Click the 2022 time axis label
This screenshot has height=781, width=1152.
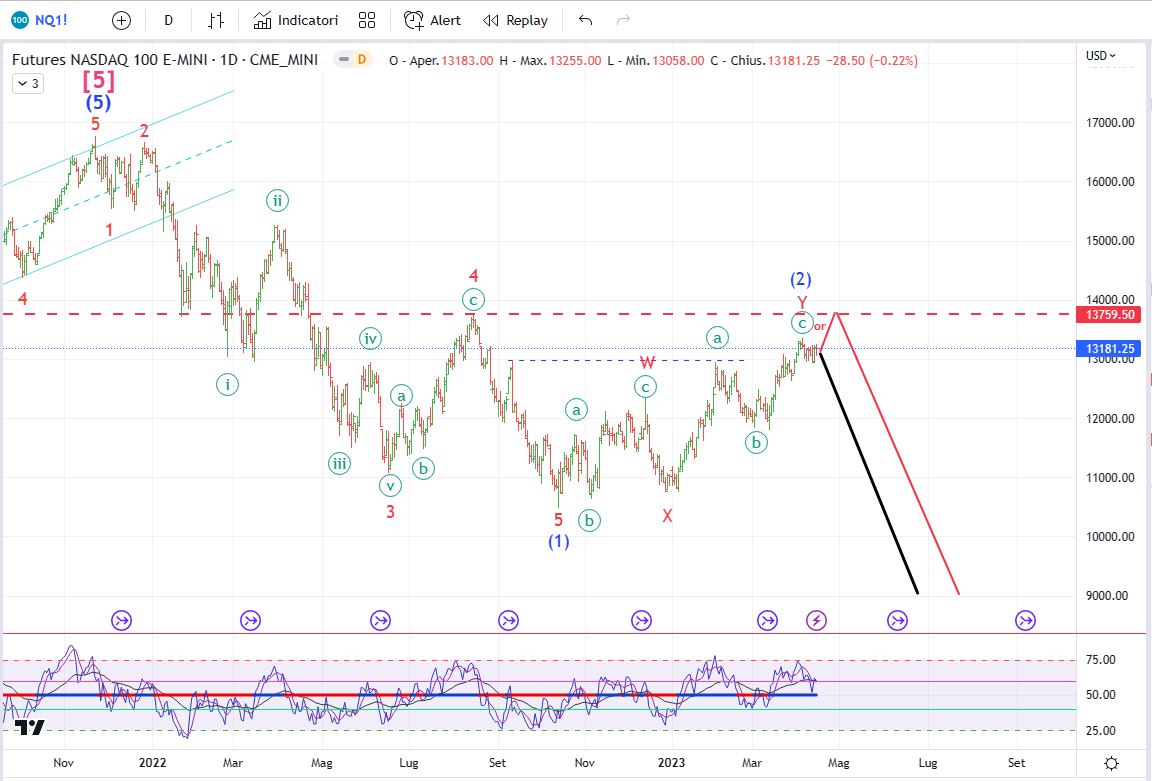tap(153, 763)
